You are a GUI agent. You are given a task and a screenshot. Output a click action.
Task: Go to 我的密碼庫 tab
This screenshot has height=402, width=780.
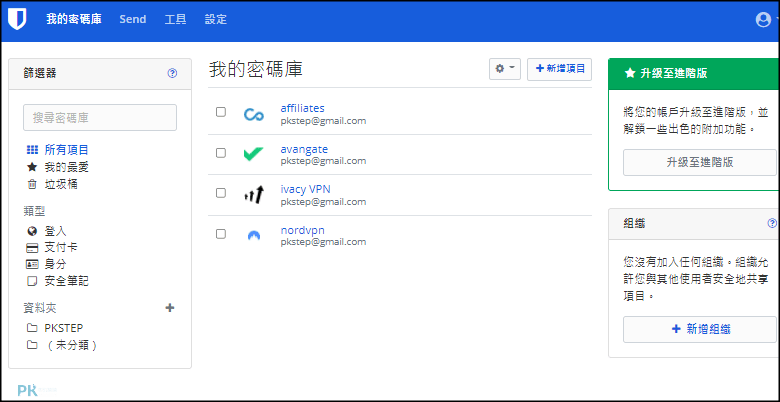(74, 19)
